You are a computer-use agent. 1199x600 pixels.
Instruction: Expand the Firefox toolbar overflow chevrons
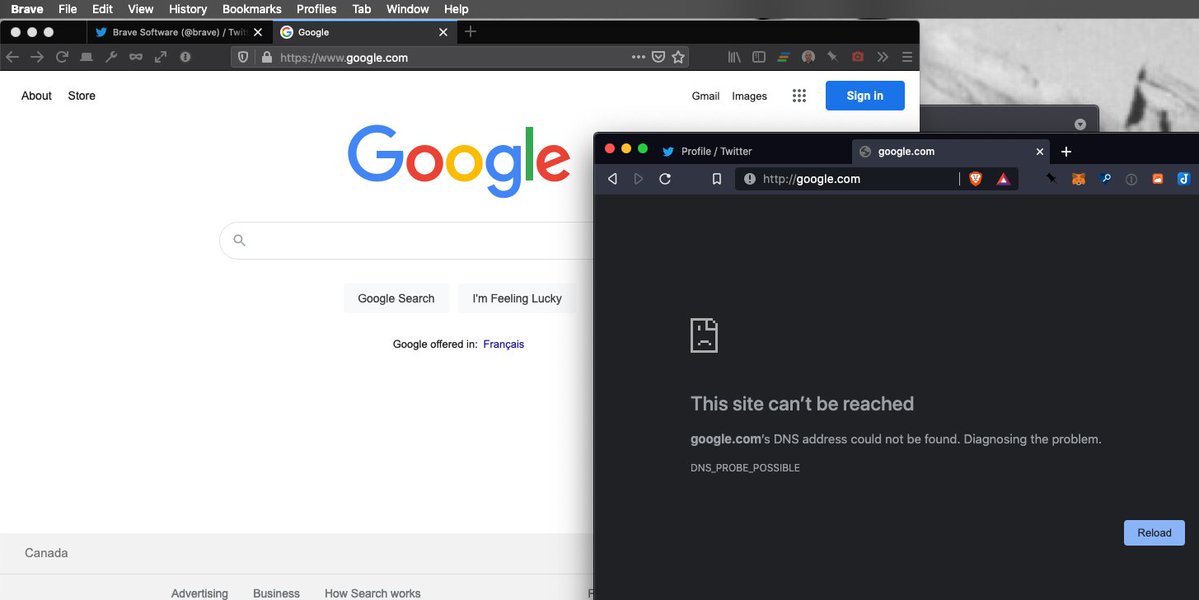pyautogui.click(x=882, y=57)
